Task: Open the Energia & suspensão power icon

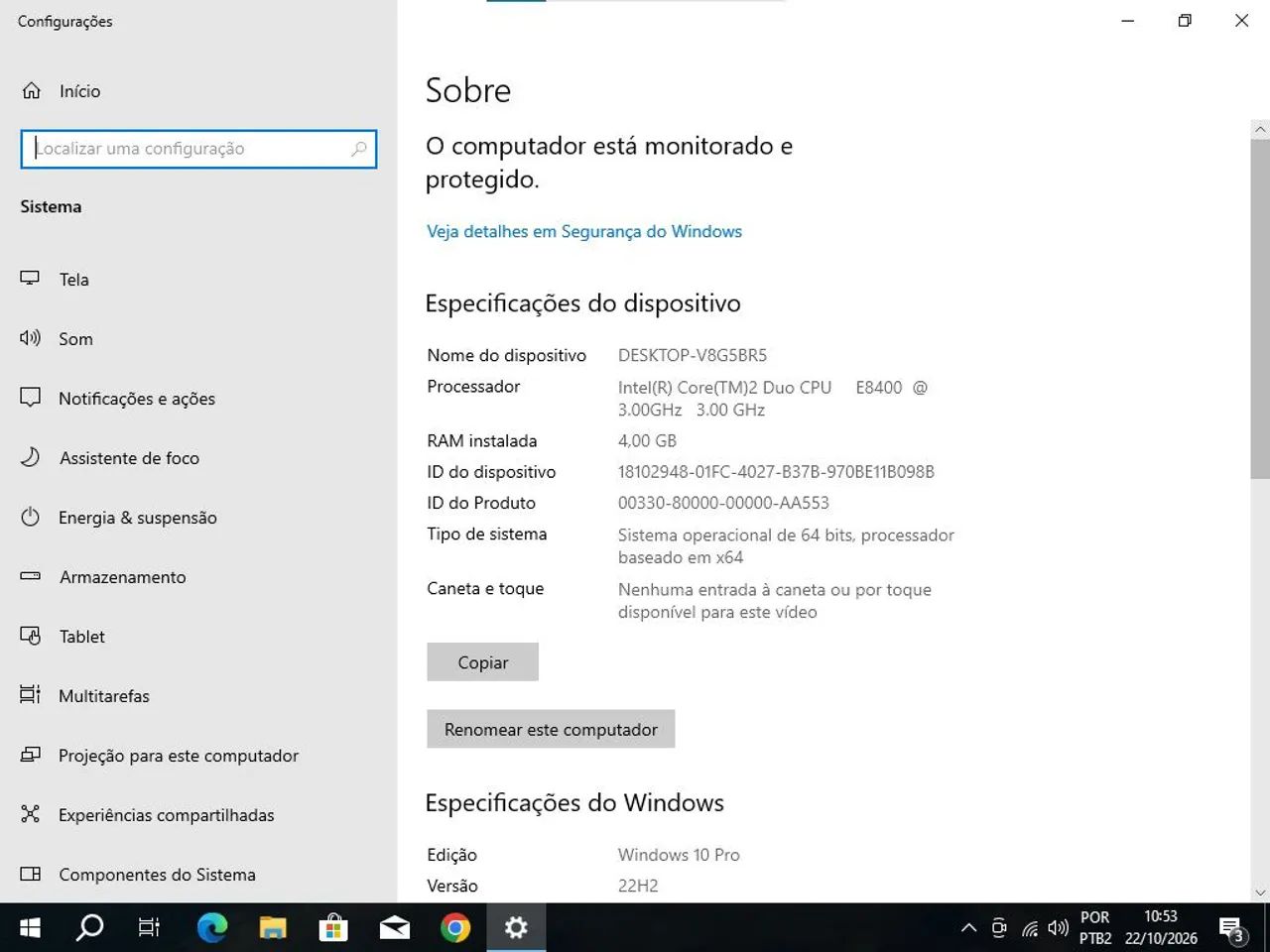Action: coord(31,517)
